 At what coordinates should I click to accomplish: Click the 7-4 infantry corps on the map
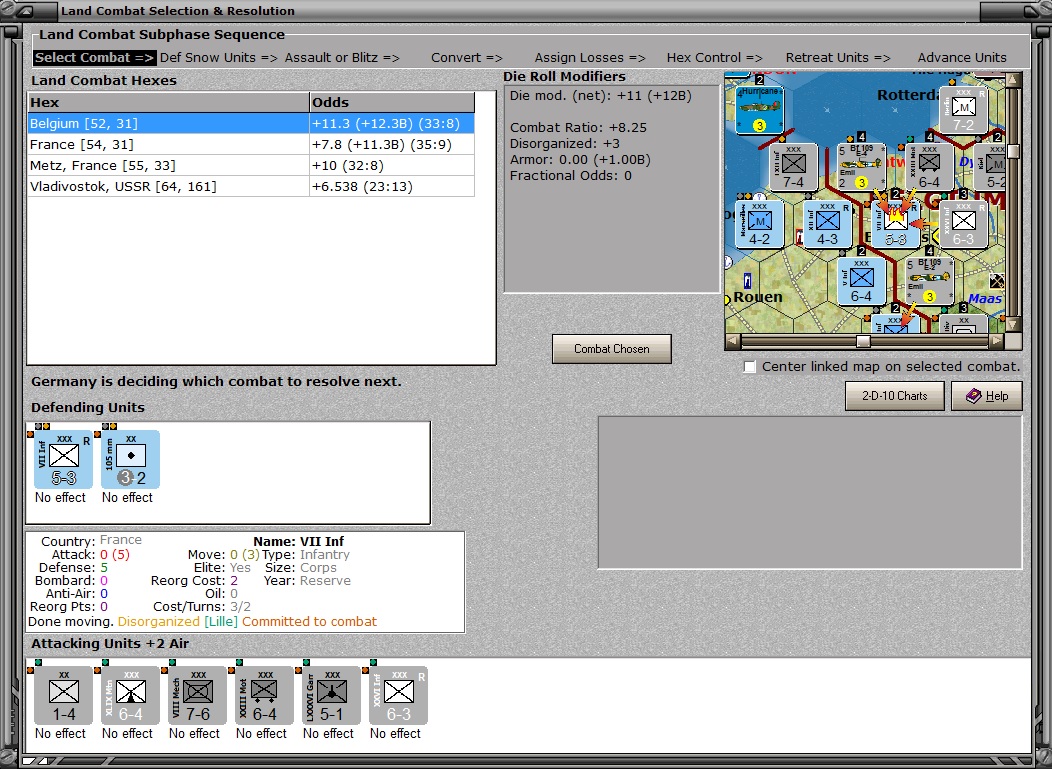point(794,167)
